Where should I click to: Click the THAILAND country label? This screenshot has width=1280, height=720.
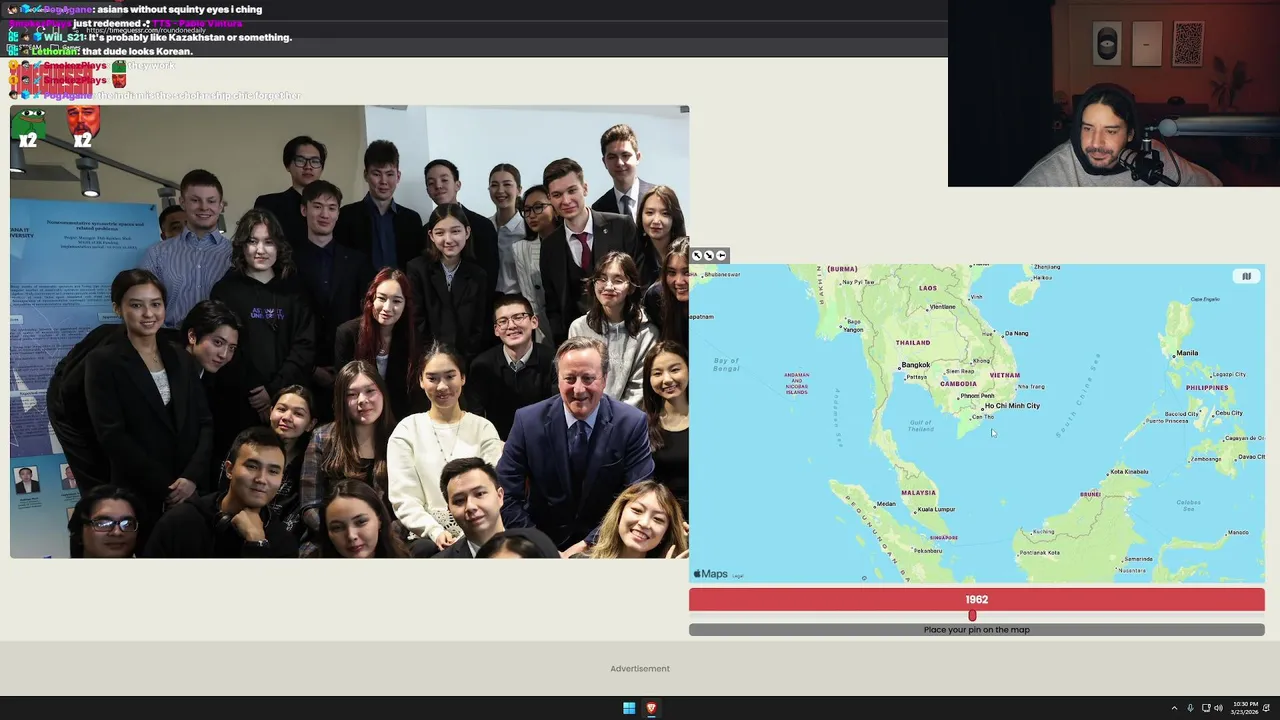pyautogui.click(x=913, y=343)
